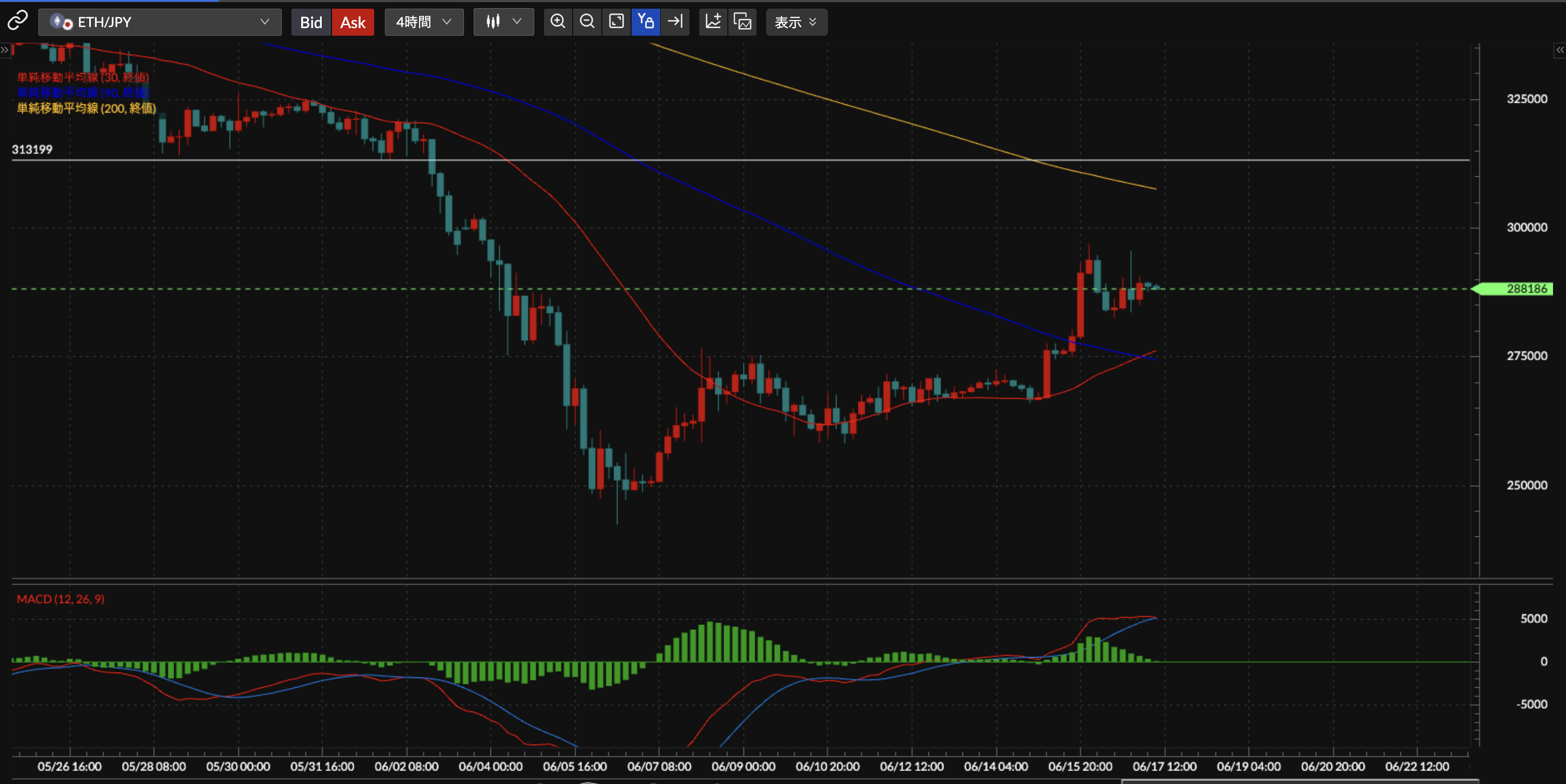Screen dimensions: 1566x784
Task: Click the 06/12 12:00 time axis label
Action: coord(912,767)
